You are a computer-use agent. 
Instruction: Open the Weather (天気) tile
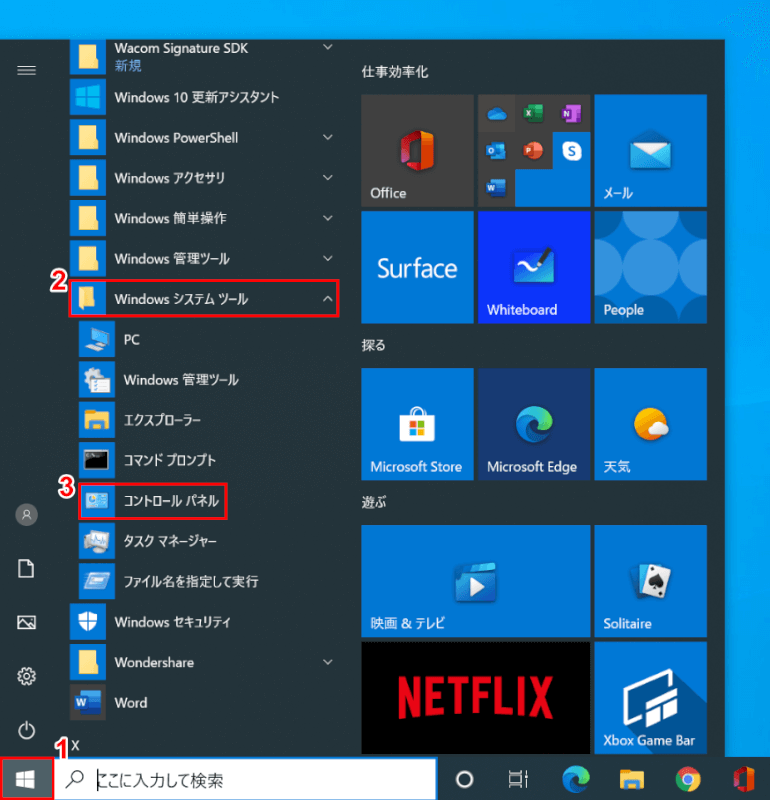651,424
